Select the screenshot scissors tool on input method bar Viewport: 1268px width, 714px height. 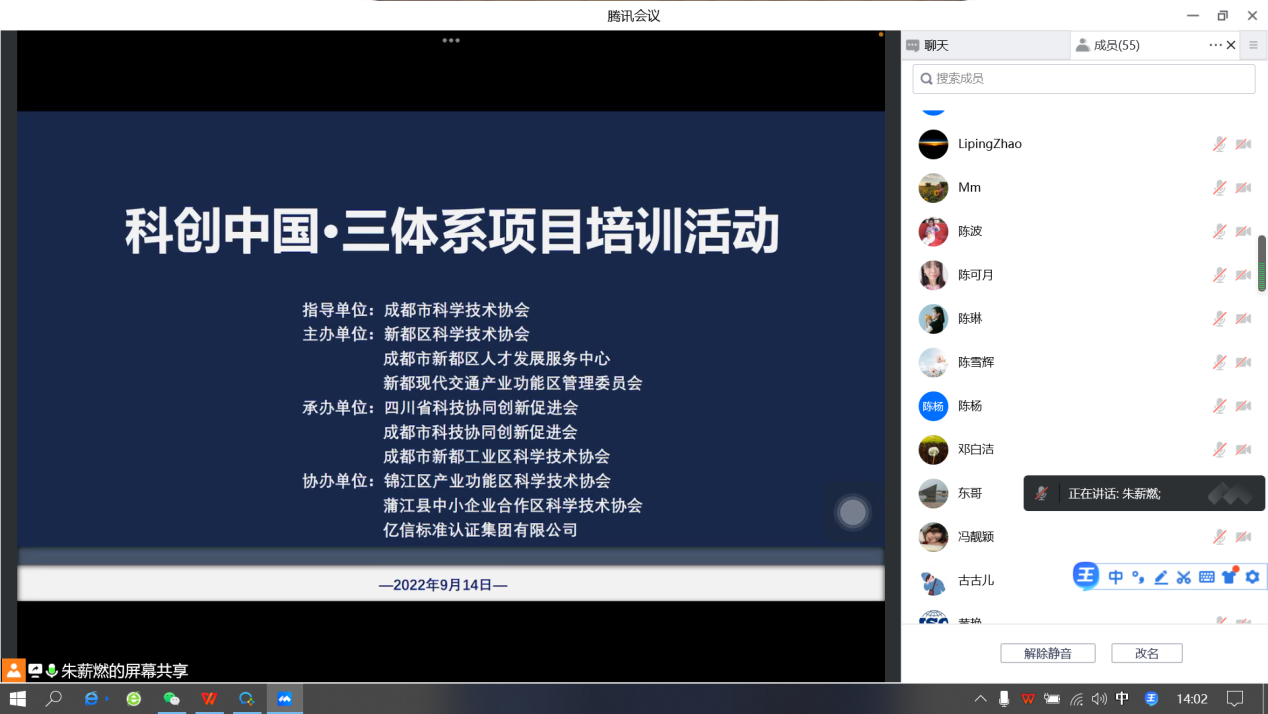pos(1183,577)
